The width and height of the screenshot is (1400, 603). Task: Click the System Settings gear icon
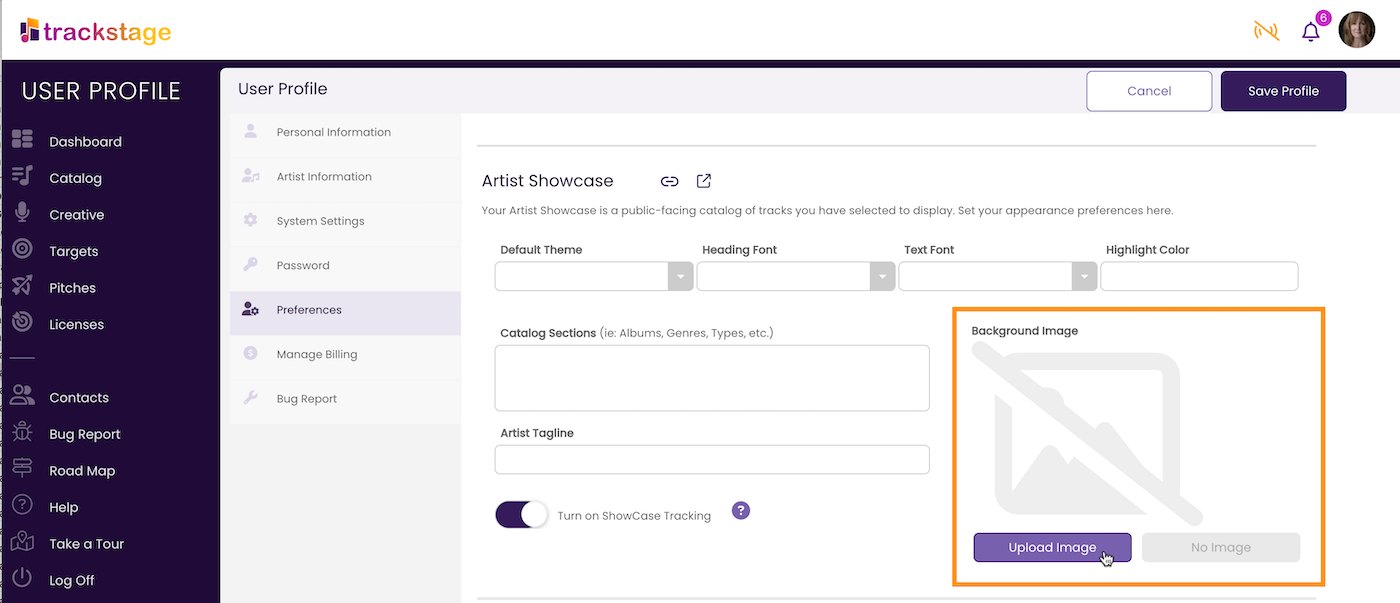(251, 220)
